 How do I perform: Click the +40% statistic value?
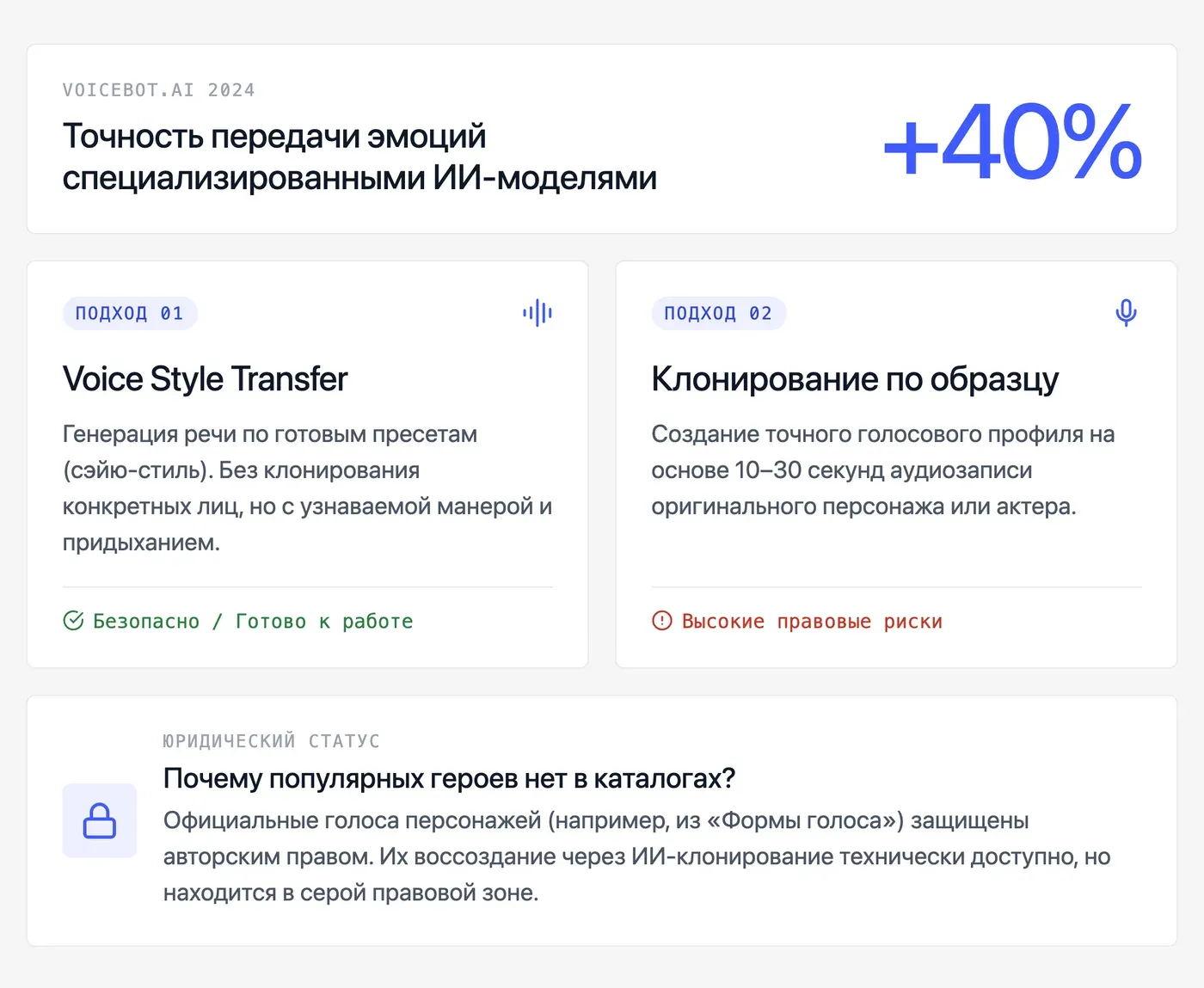1013,142
